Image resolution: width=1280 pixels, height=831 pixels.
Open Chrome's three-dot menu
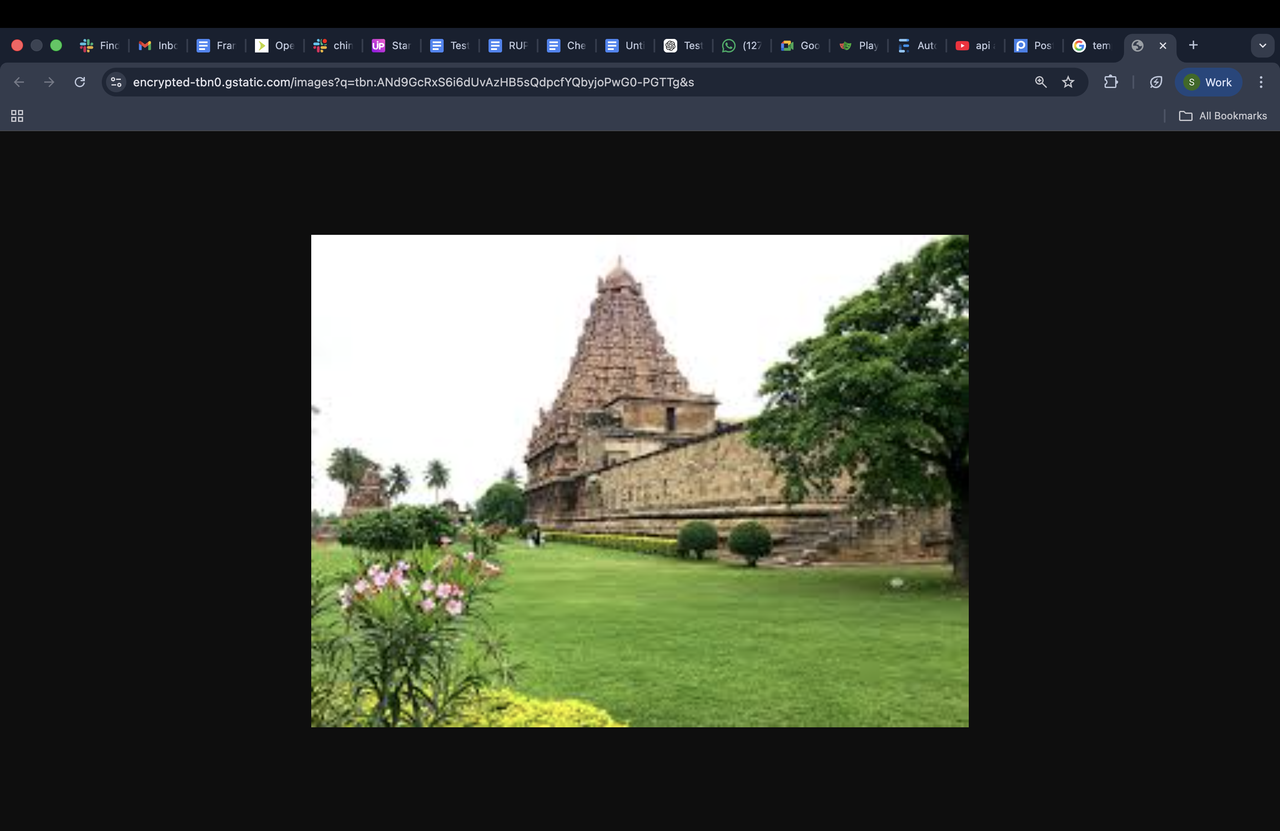[x=1261, y=82]
